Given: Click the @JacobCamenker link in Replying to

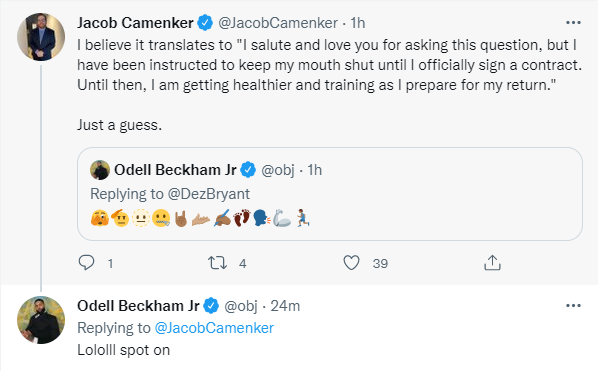Looking at the screenshot, I should (214, 328).
